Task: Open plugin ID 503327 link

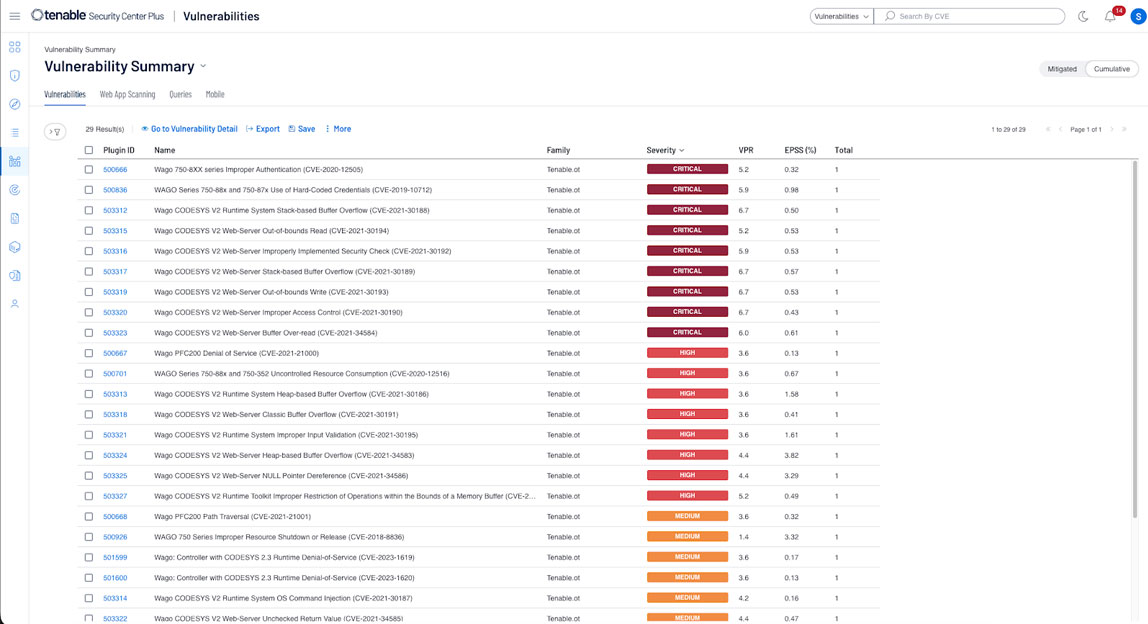Action: [x=115, y=496]
